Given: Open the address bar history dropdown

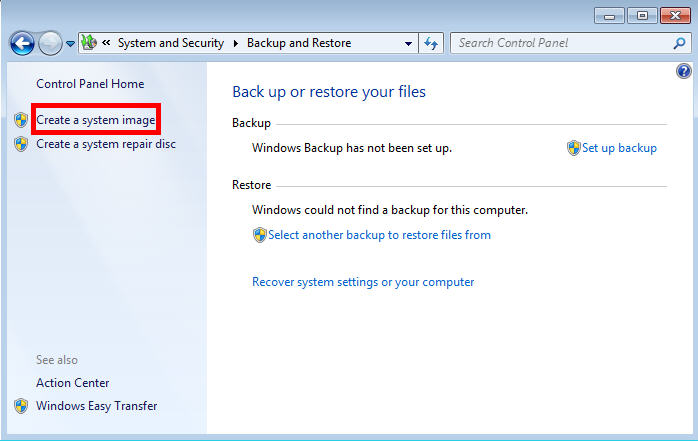Looking at the screenshot, I should (408, 44).
